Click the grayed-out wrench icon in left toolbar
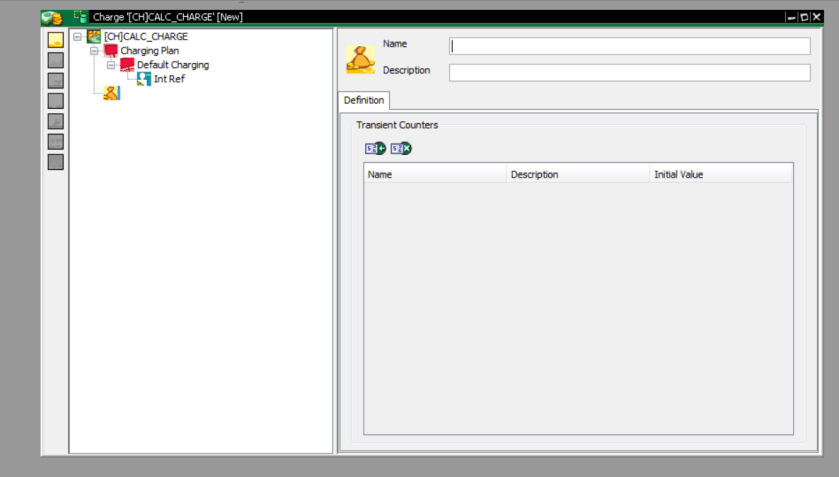This screenshot has height=477, width=839. tap(56, 121)
